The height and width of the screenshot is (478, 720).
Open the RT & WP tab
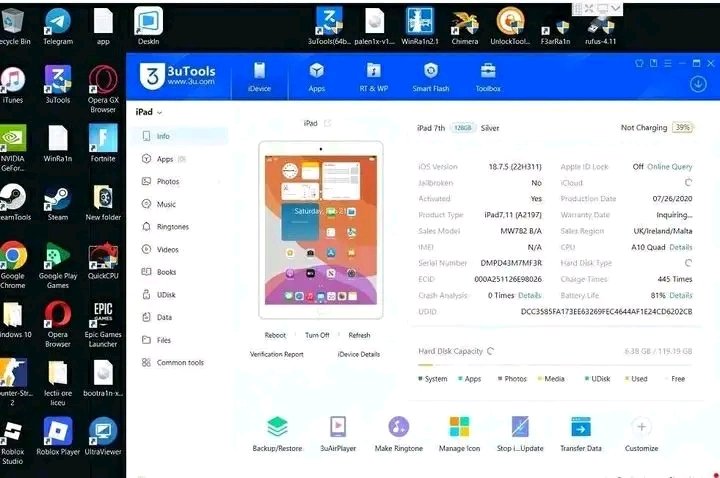pos(374,77)
